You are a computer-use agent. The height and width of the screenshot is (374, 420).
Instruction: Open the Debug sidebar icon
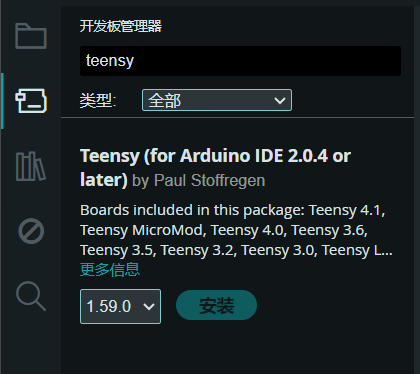[x=31, y=231]
